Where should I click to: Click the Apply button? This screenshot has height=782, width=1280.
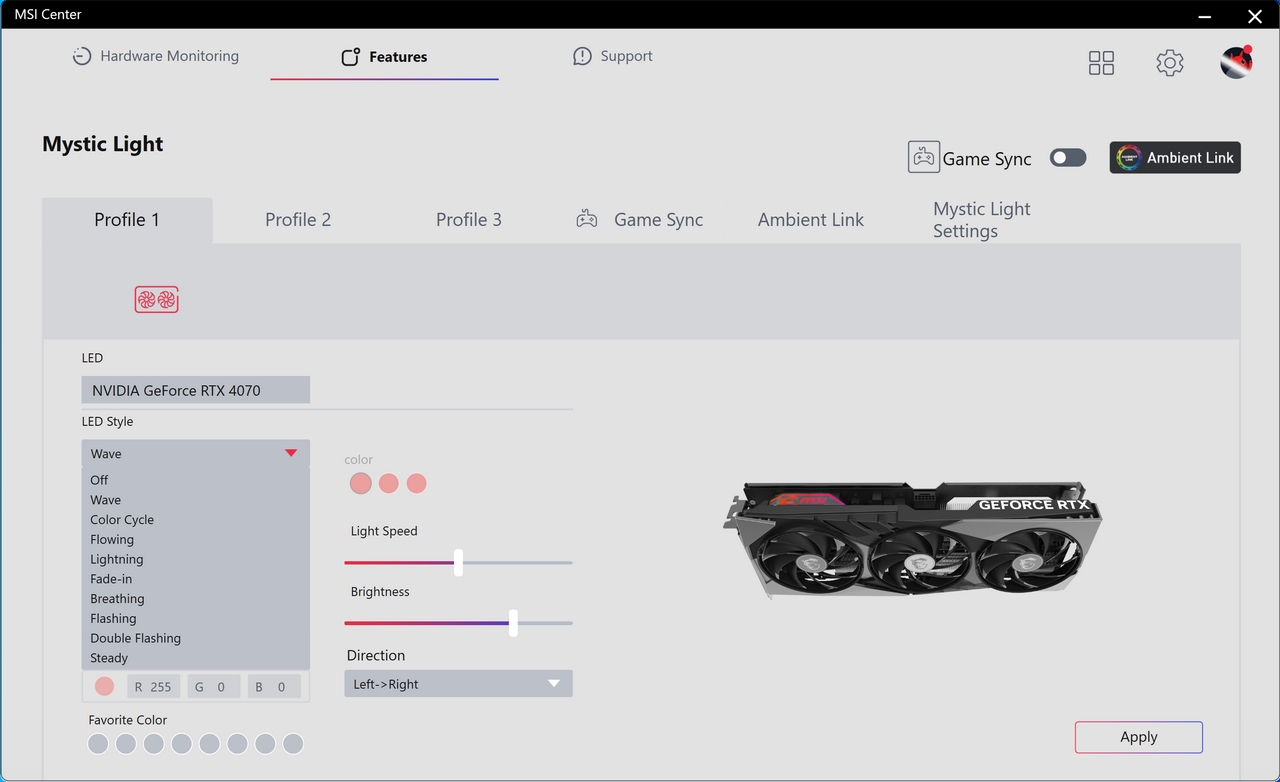click(x=1139, y=737)
